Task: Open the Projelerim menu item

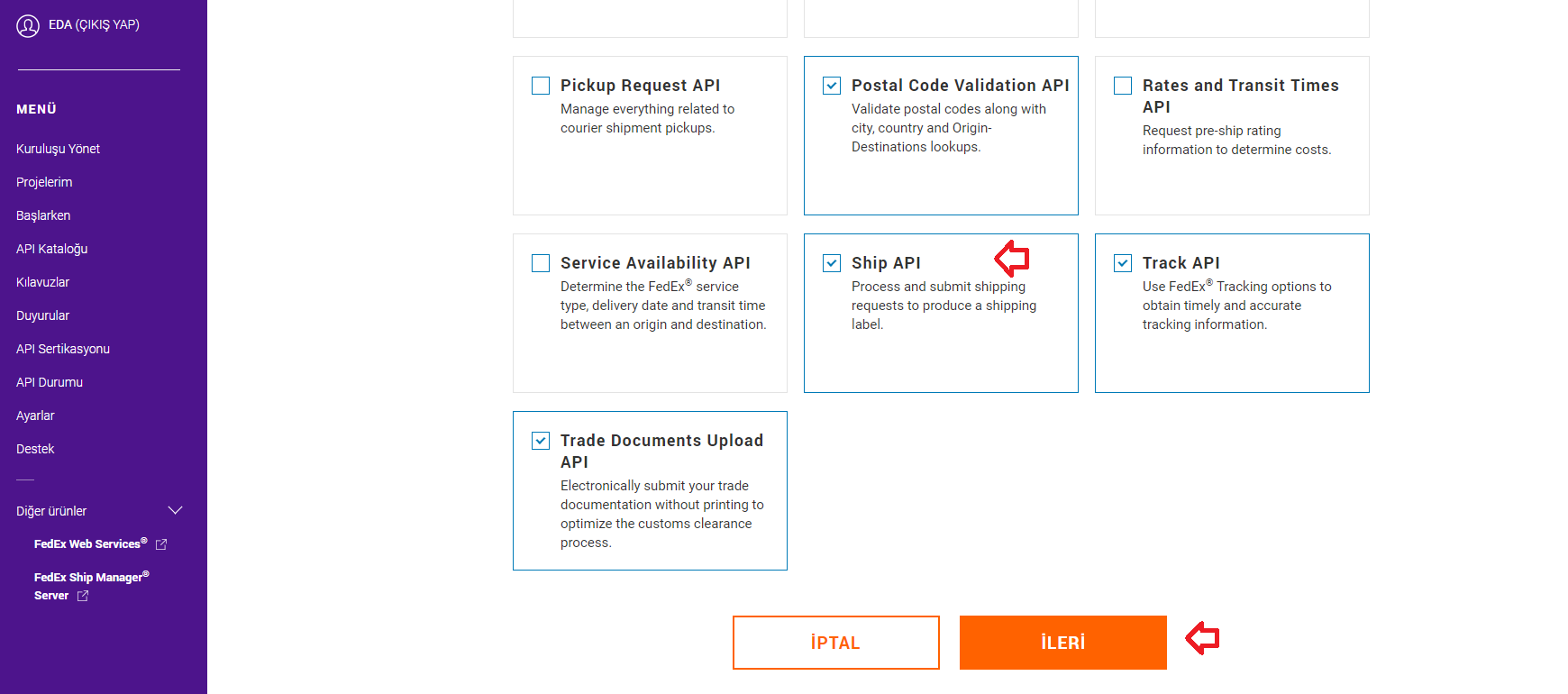Action: [44, 182]
